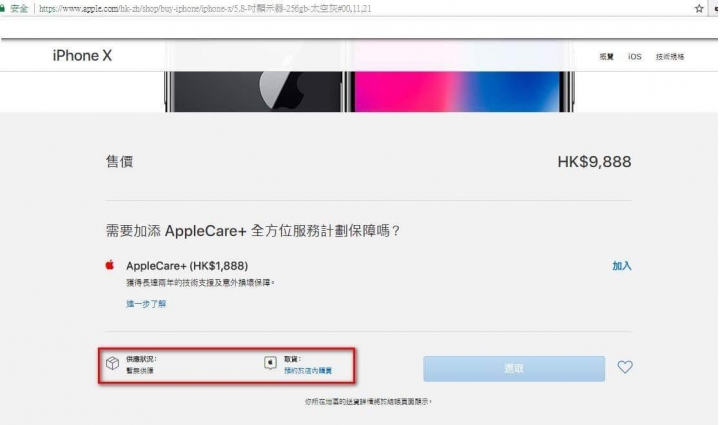Click the 預約於店內購買 reserve in-store link
This screenshot has height=425, width=720.
point(308,370)
